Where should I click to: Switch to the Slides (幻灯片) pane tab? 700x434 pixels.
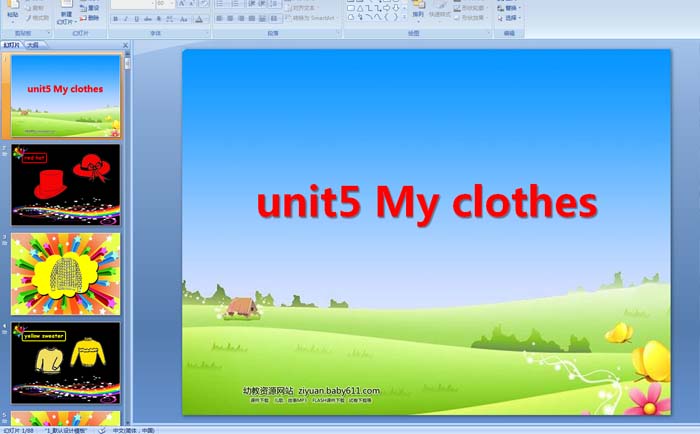point(12,45)
